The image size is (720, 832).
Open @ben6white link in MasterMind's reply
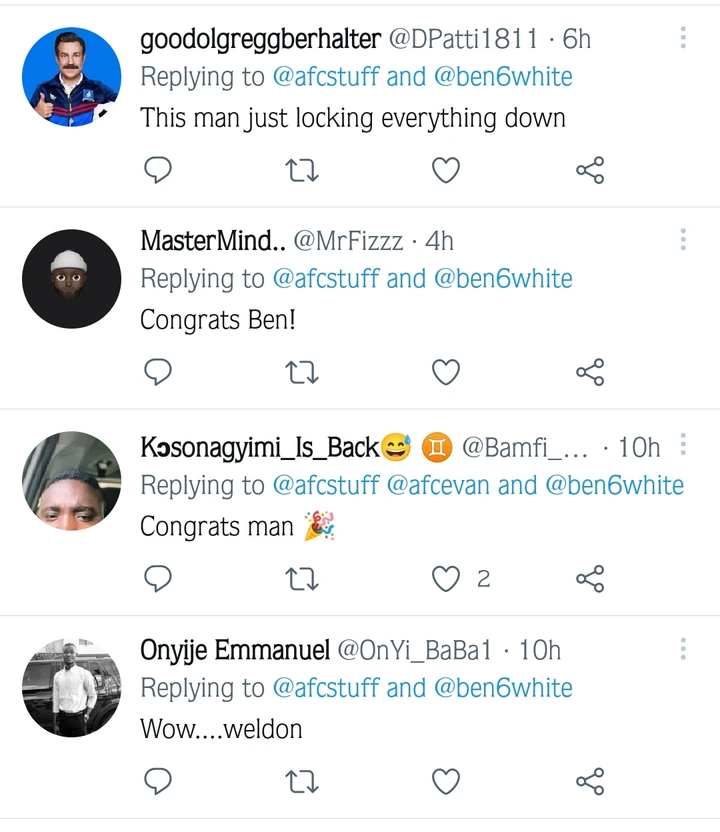[503, 279]
